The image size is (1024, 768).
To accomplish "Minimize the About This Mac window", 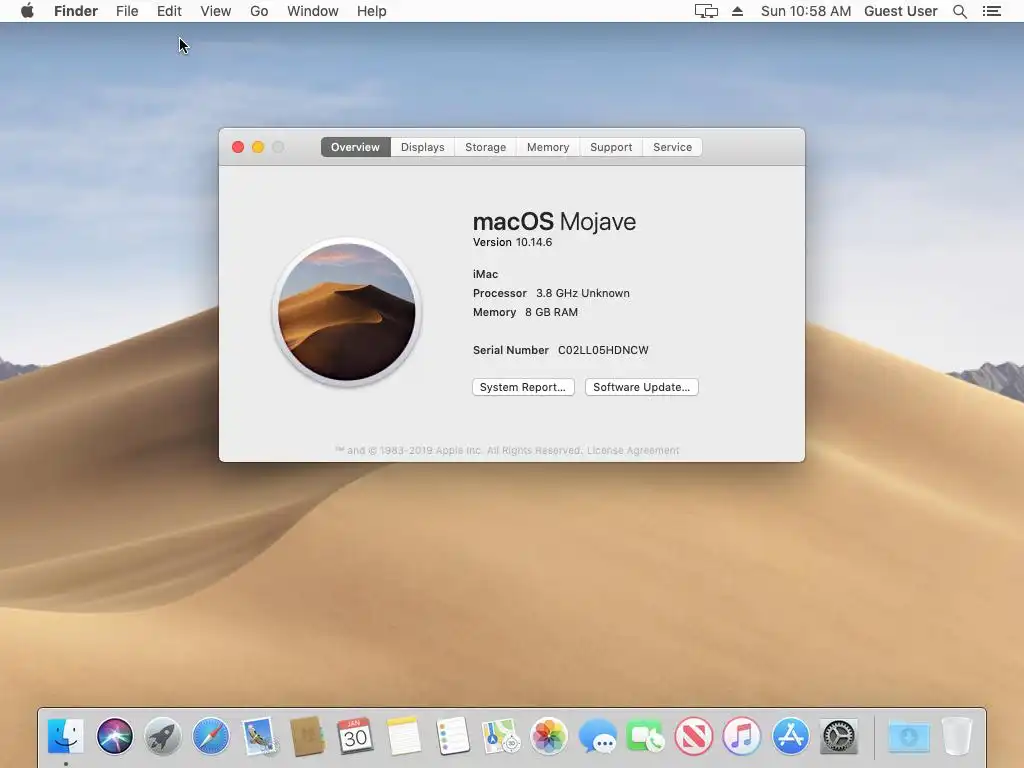I will [258, 147].
